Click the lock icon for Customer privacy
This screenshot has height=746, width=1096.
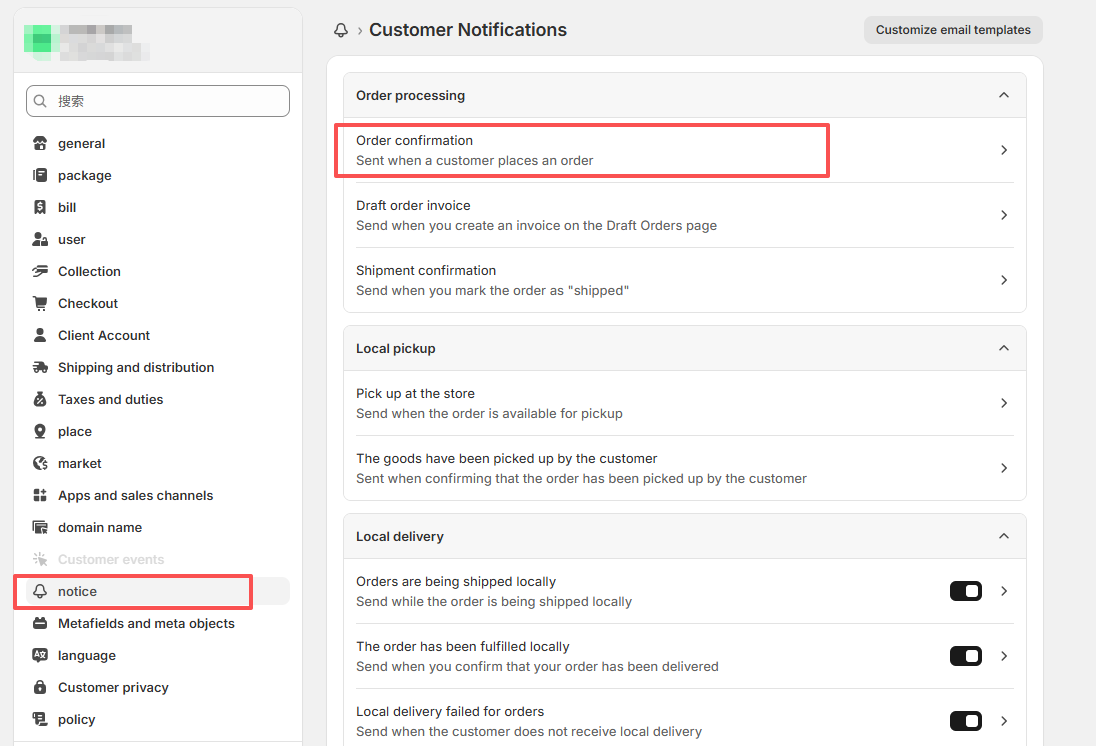[x=40, y=688]
